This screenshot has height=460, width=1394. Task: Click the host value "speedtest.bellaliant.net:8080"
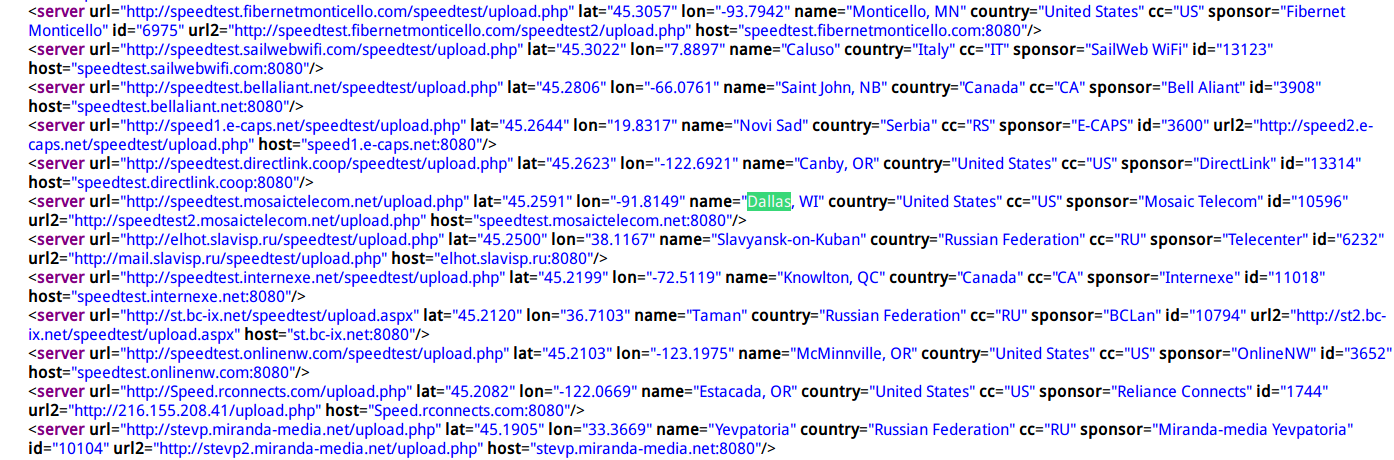point(182,105)
